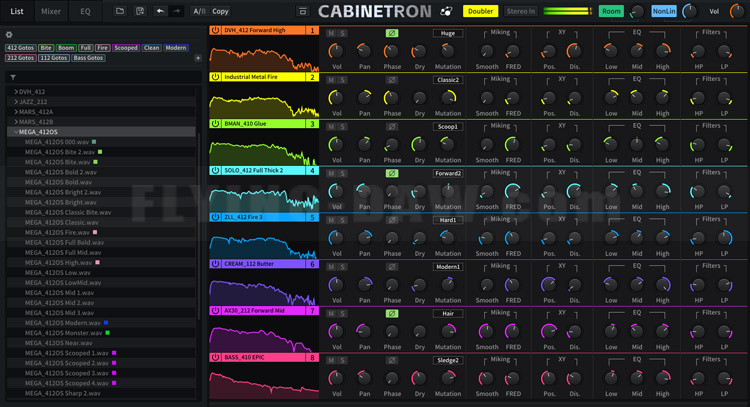Invert phase on slot 5 row

click(392, 220)
